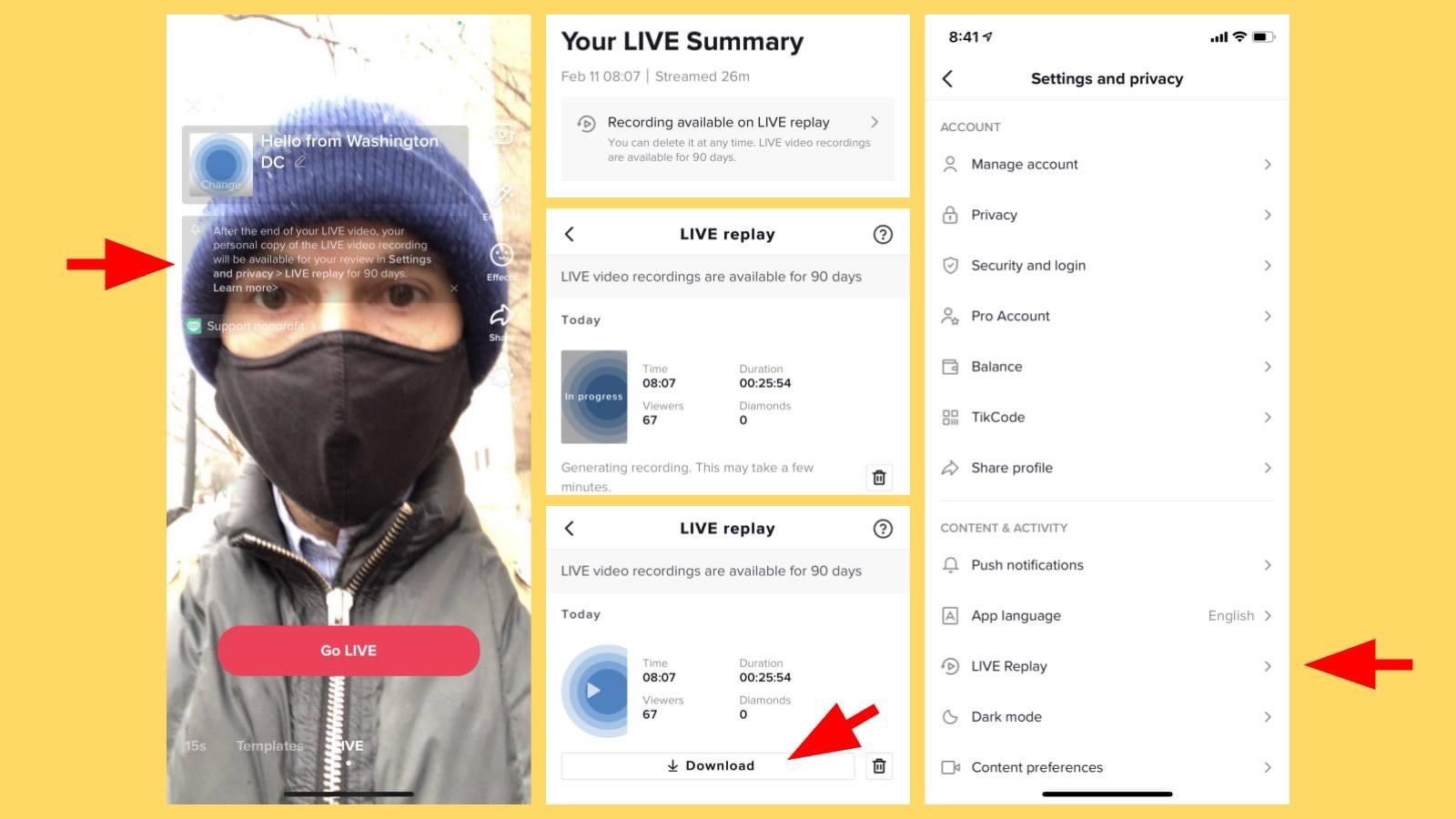
Task: Open the help question mark on upper LIVE replay
Action: 883,235
